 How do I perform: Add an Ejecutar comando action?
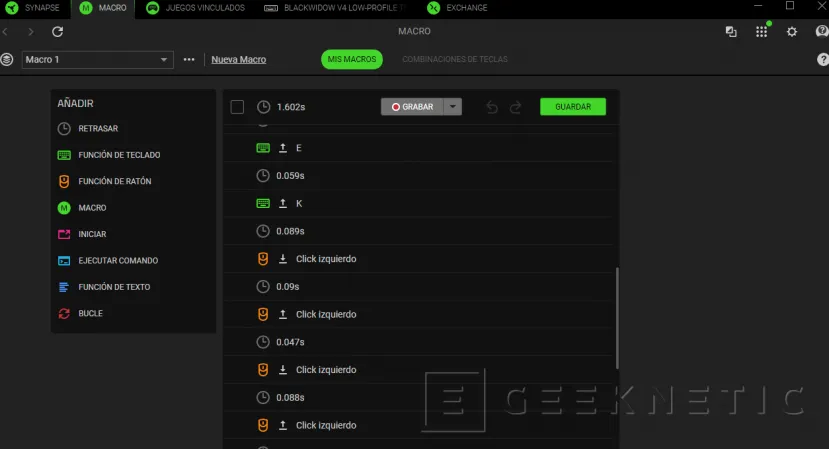click(117, 261)
